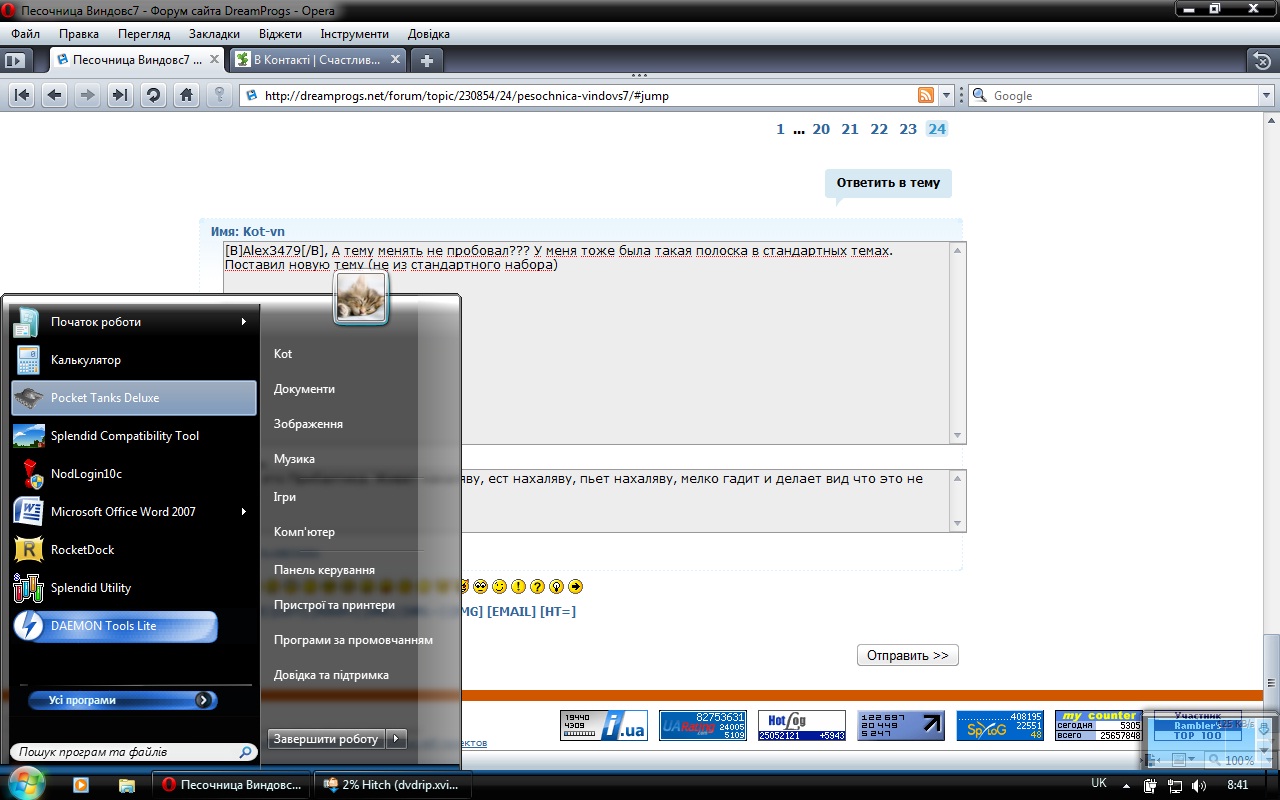Open RocketDock from Start menu
This screenshot has width=1280, height=800.
click(x=133, y=550)
